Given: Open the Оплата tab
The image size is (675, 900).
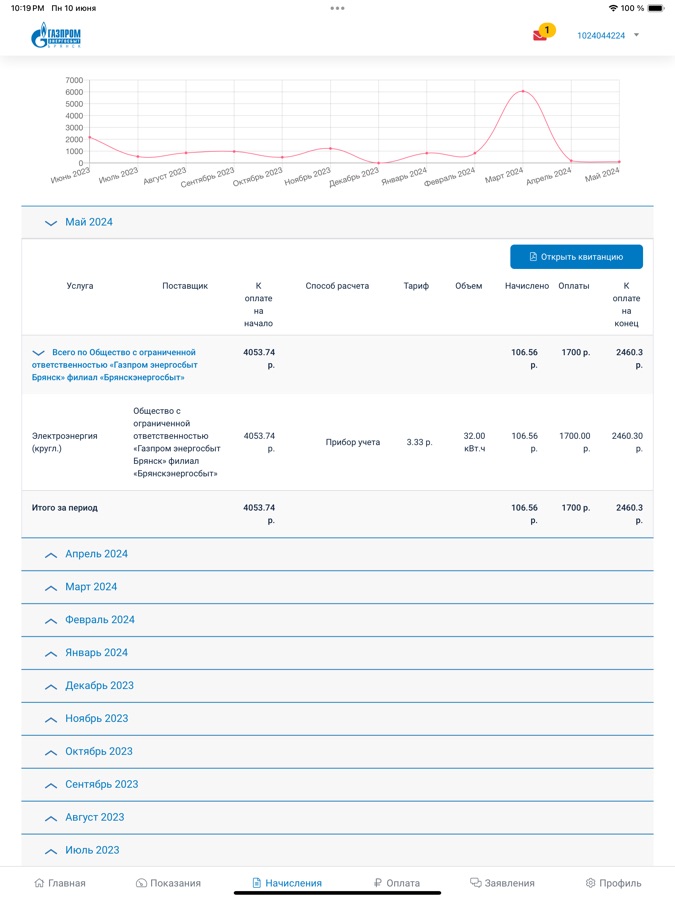Looking at the screenshot, I should 396,883.
